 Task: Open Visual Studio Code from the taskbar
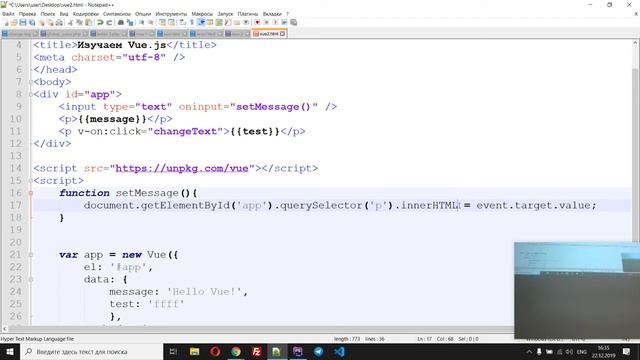click(x=339, y=351)
